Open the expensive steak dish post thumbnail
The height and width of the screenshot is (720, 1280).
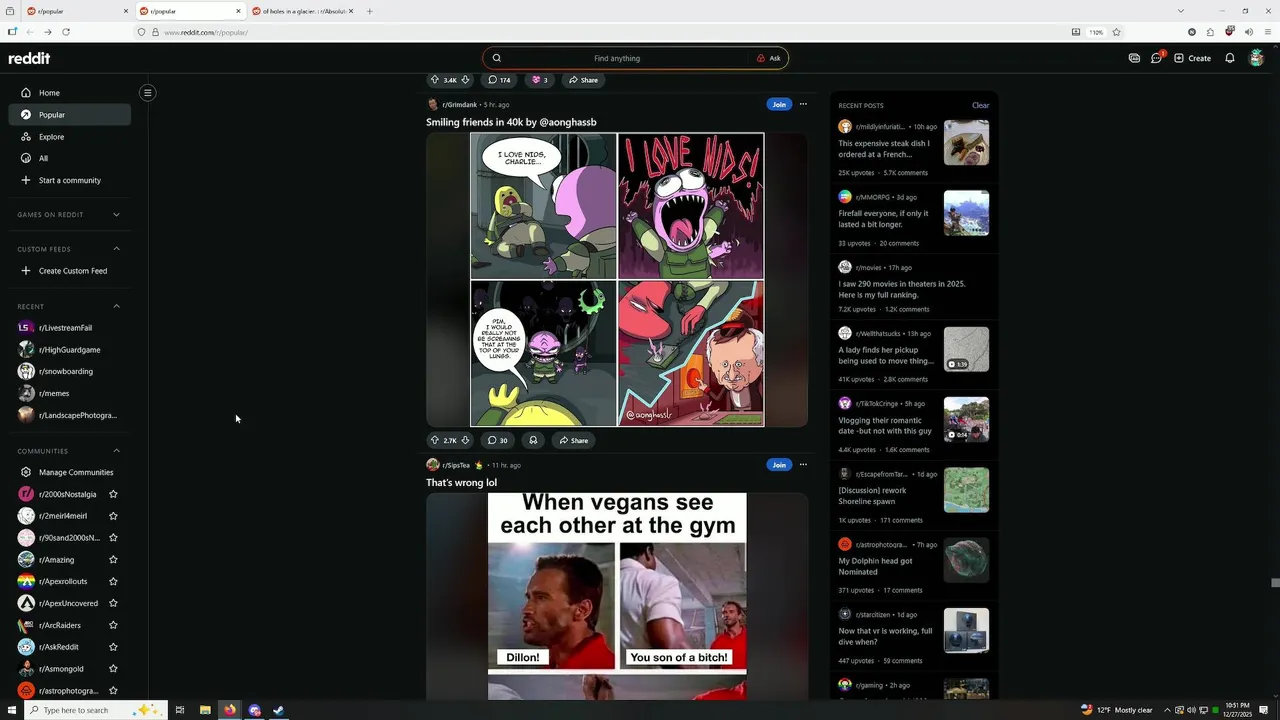pyautogui.click(x=966, y=143)
